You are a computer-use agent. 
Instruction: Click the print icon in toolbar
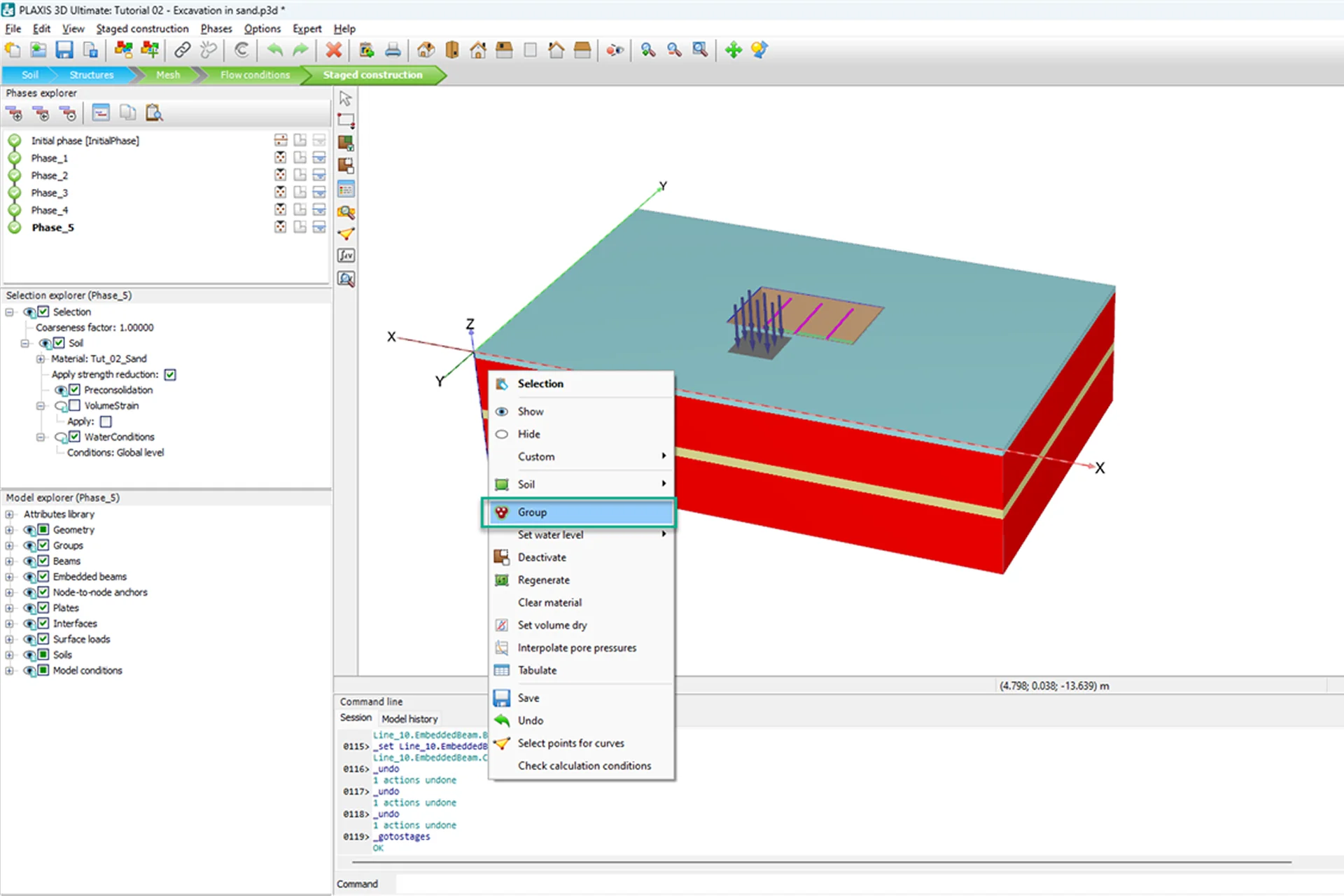393,50
